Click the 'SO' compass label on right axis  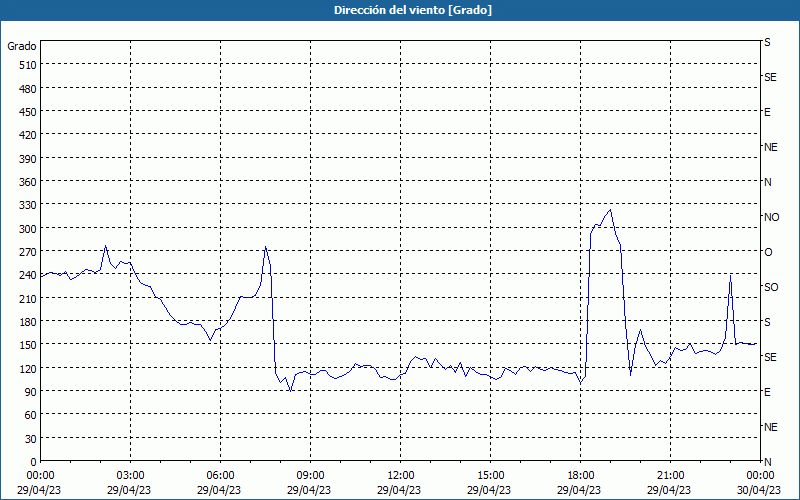click(771, 287)
